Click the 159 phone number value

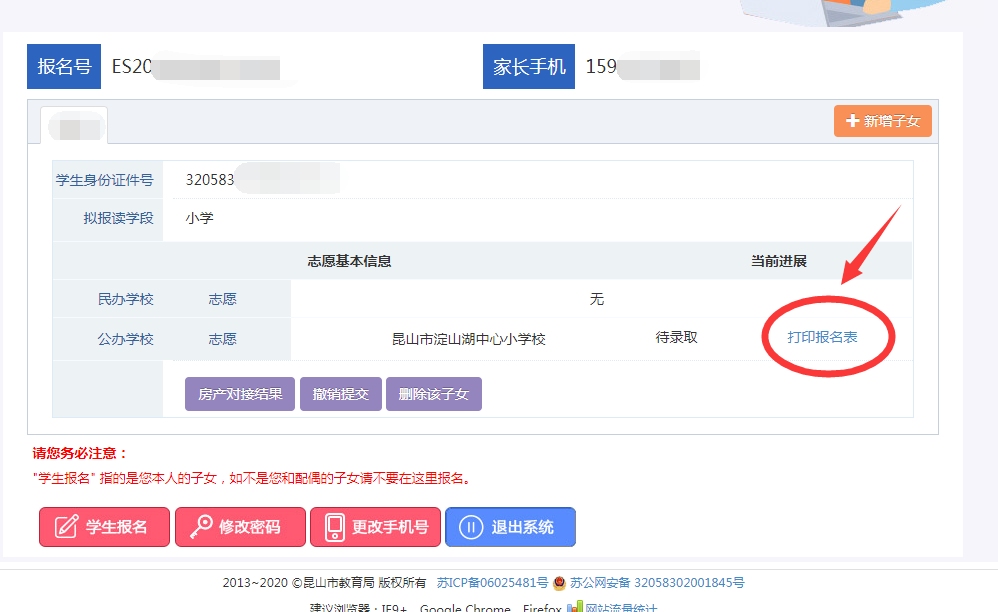(x=601, y=66)
